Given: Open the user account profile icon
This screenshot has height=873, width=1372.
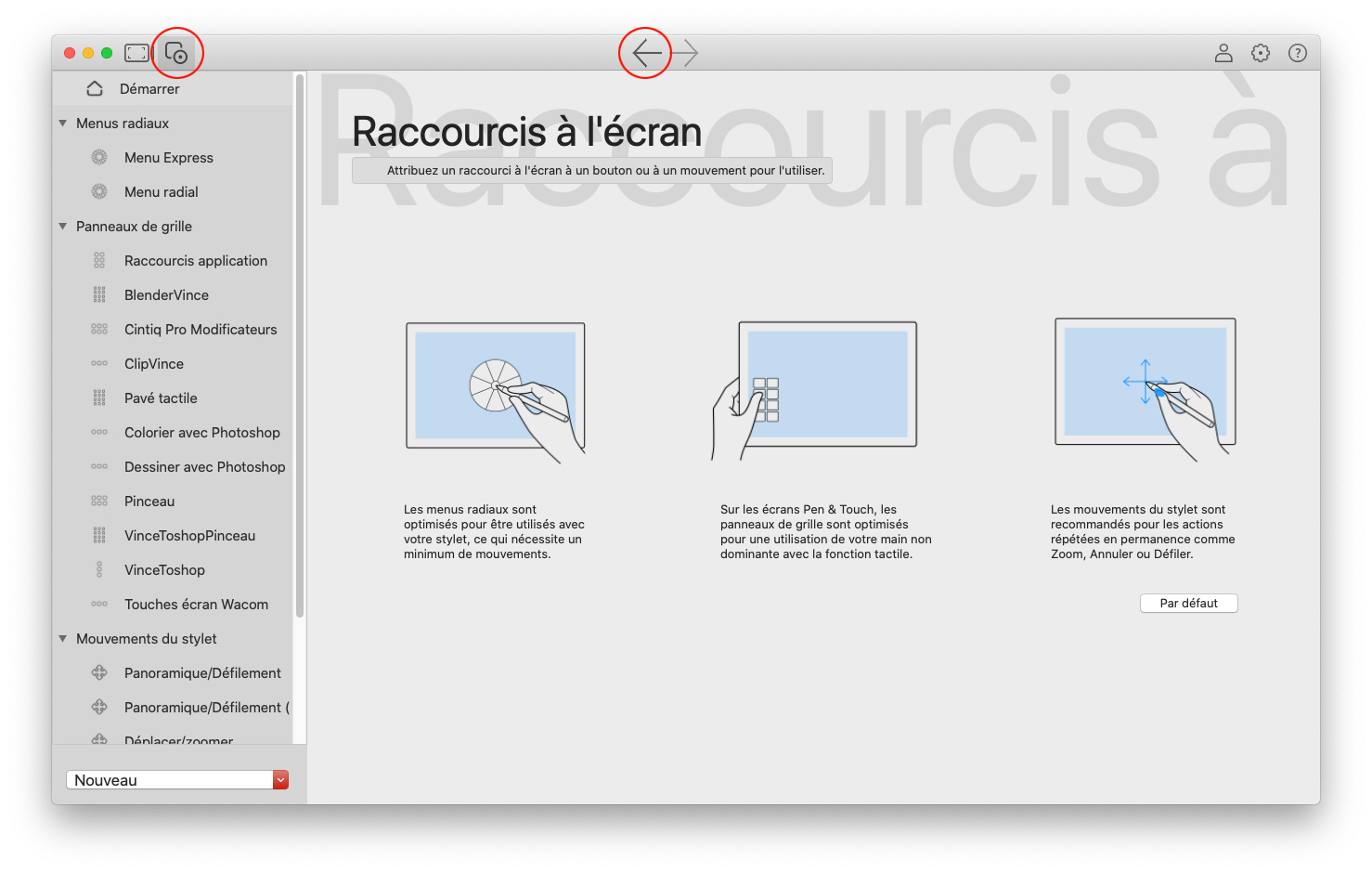Looking at the screenshot, I should pos(1223,53).
